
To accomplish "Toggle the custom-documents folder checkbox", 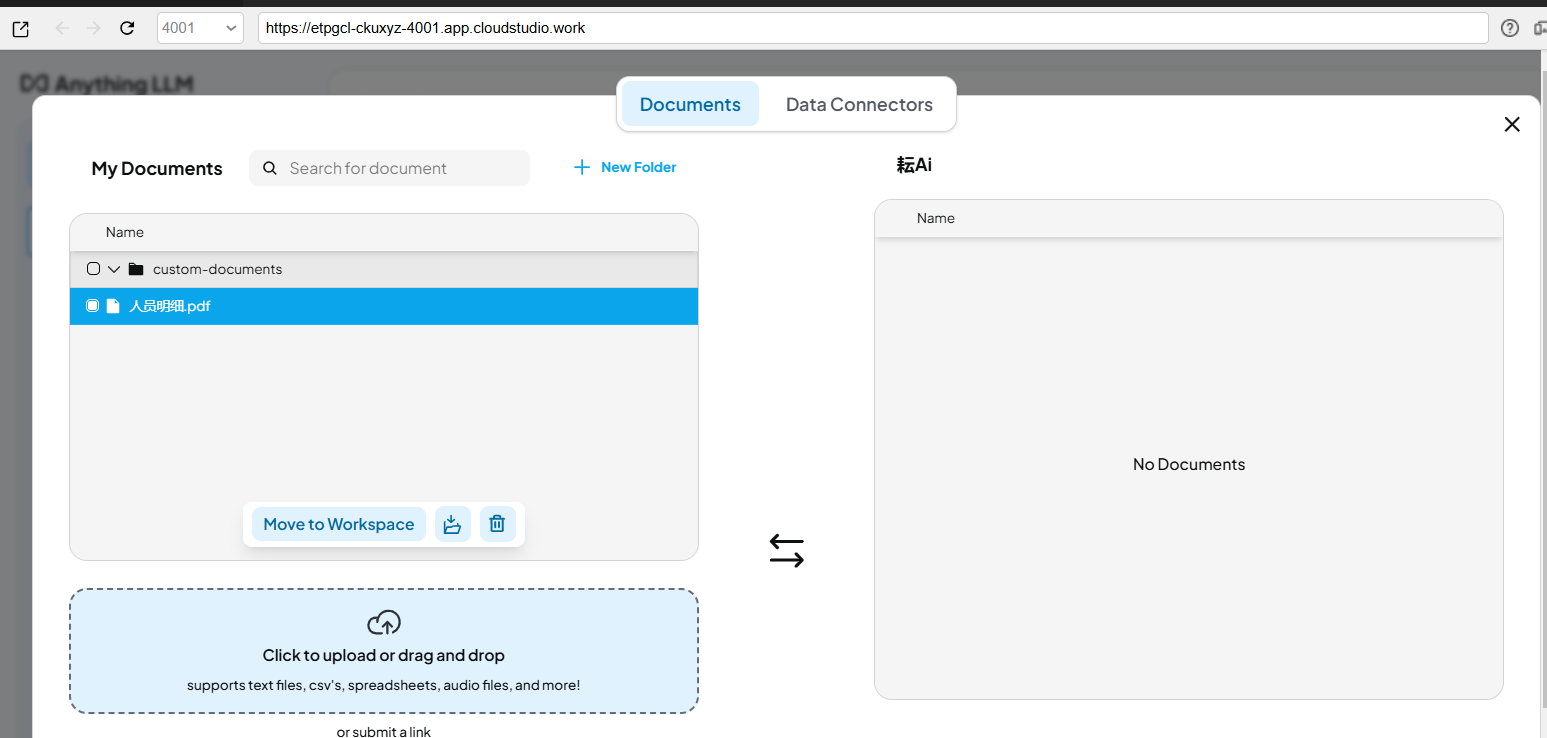I will pos(93,269).
